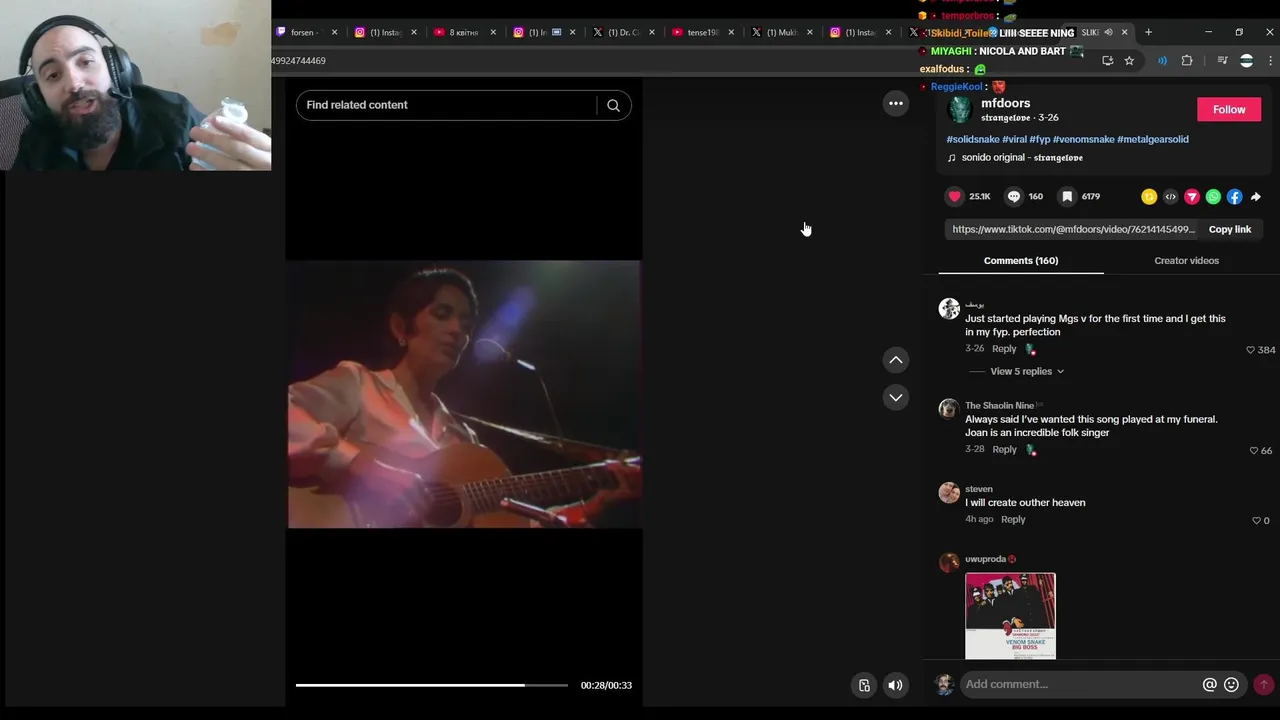
Task: Reply to steven's comment
Action: pos(1013,519)
